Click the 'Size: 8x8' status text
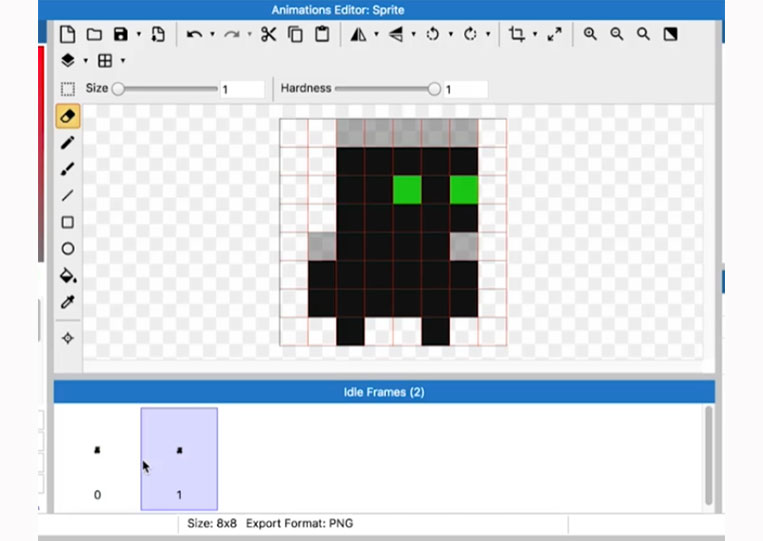Image resolution: width=763 pixels, height=541 pixels. tap(212, 523)
